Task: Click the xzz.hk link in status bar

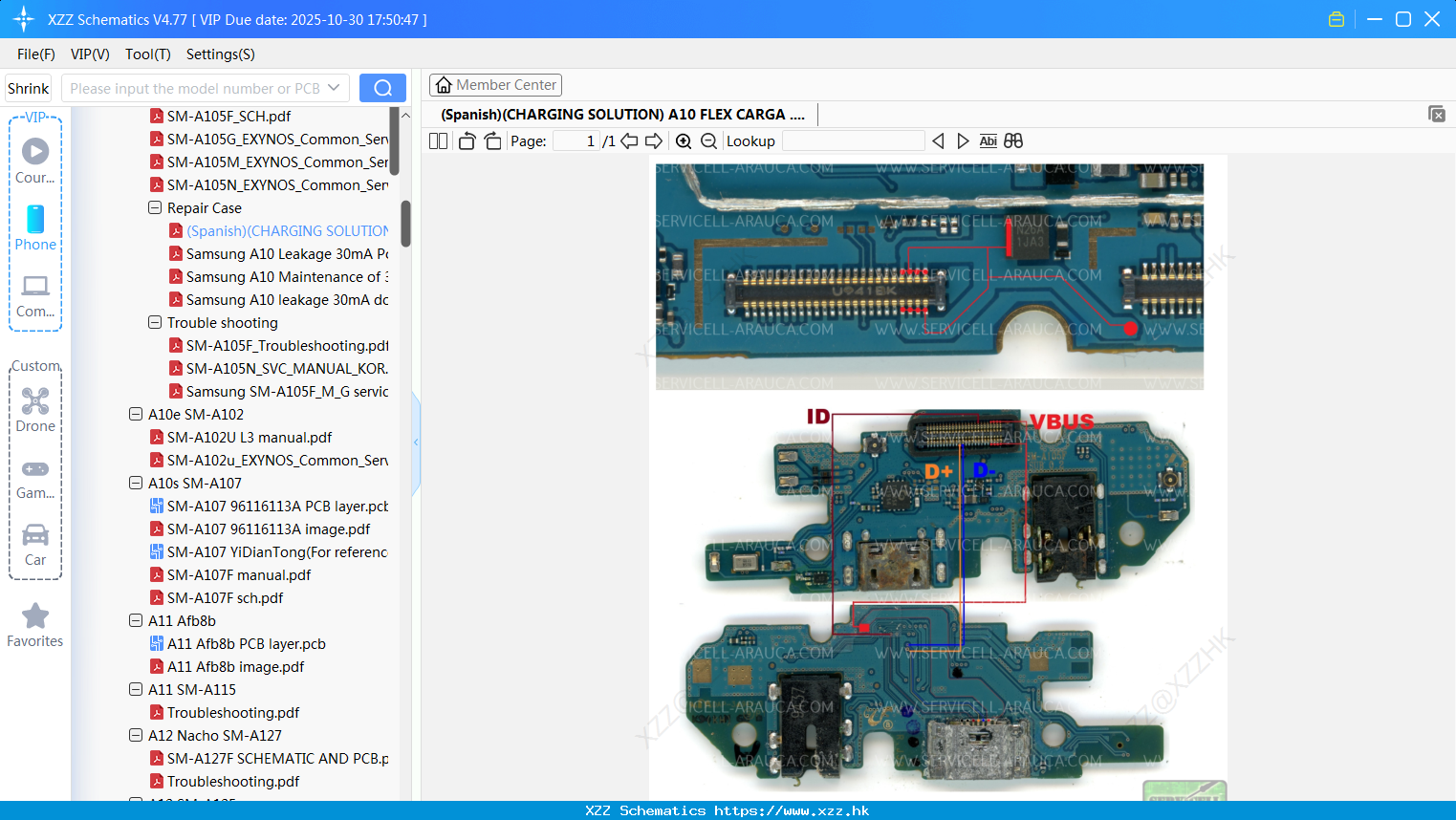Action: click(x=792, y=810)
